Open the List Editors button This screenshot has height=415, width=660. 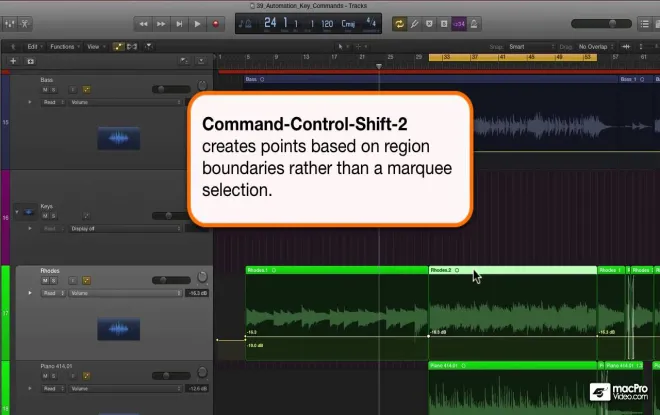[x=644, y=24]
